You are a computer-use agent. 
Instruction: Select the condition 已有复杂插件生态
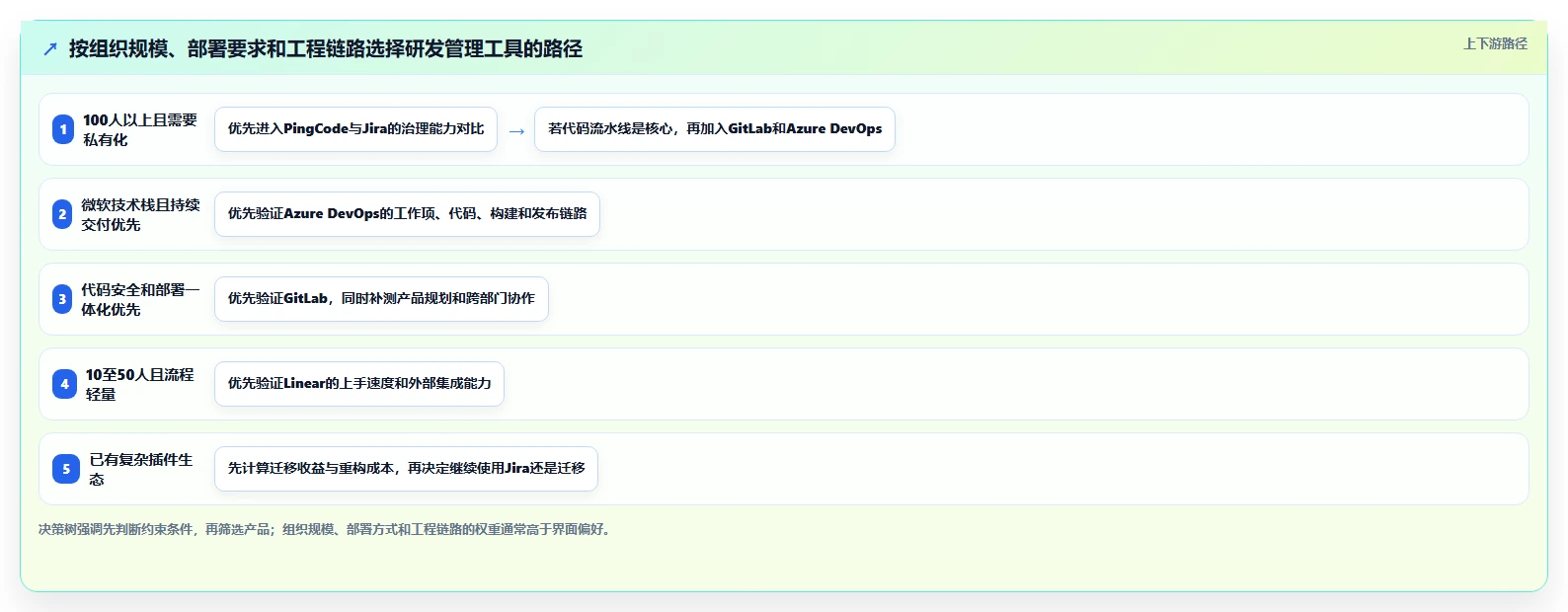point(141,469)
